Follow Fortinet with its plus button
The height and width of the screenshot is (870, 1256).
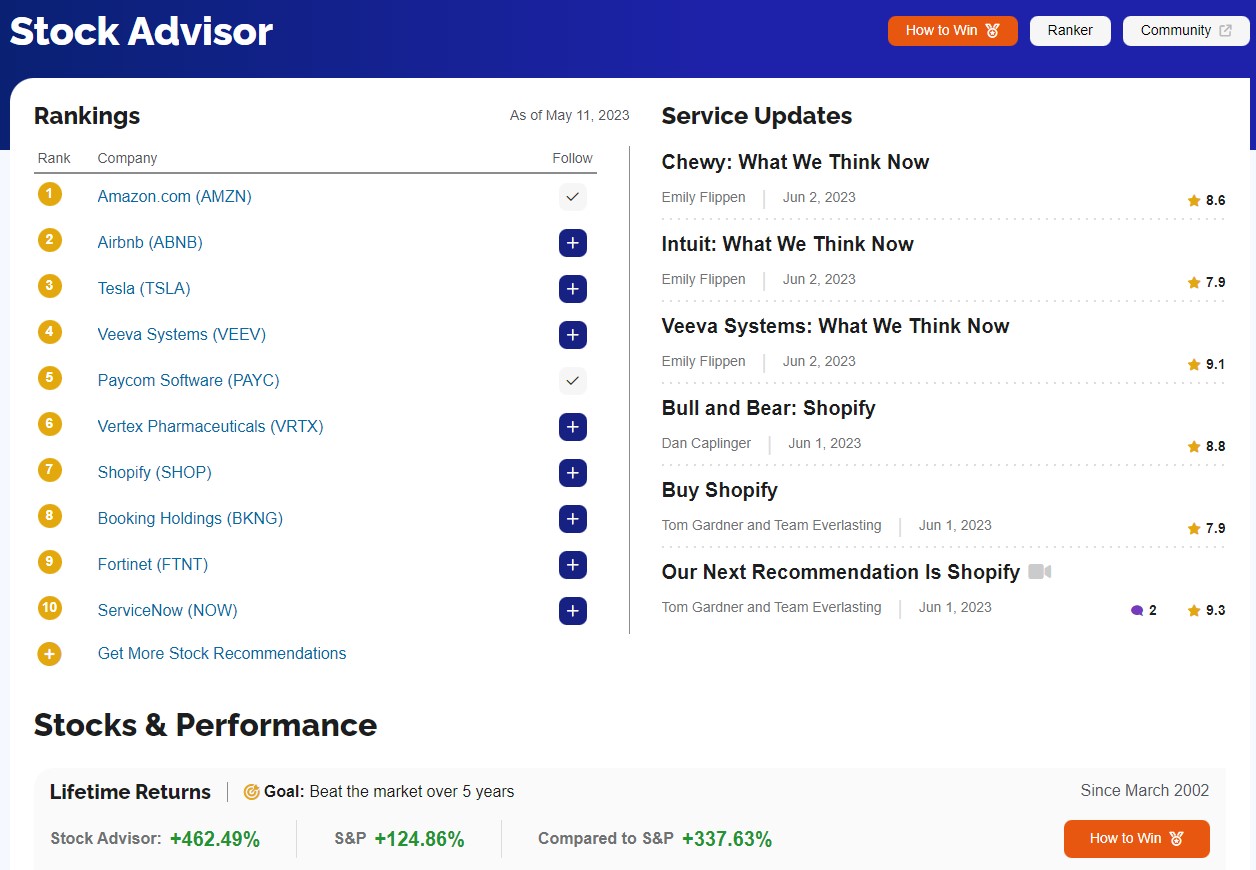tap(572, 565)
